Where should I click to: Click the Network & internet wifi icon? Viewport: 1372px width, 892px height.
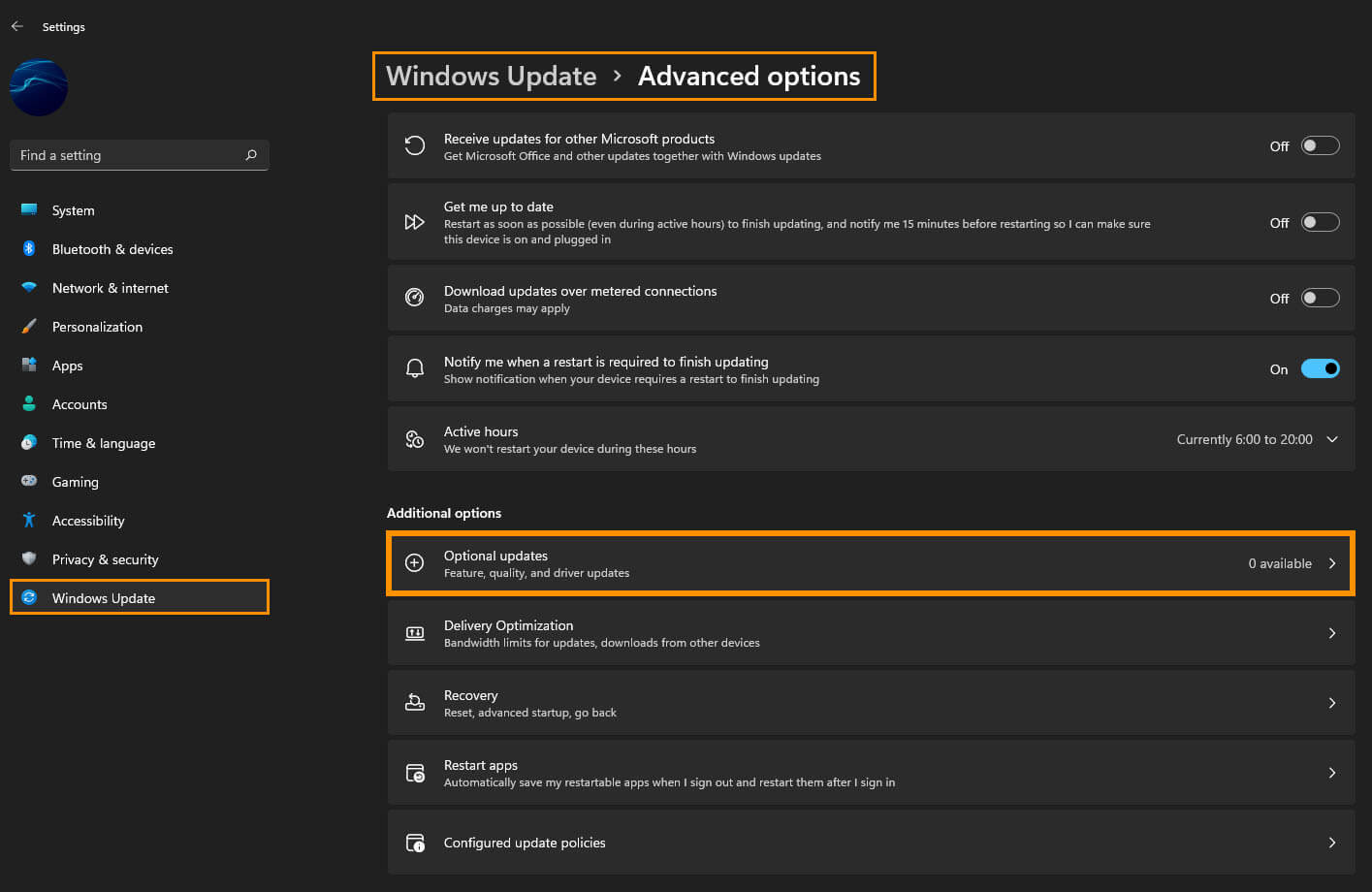click(29, 287)
